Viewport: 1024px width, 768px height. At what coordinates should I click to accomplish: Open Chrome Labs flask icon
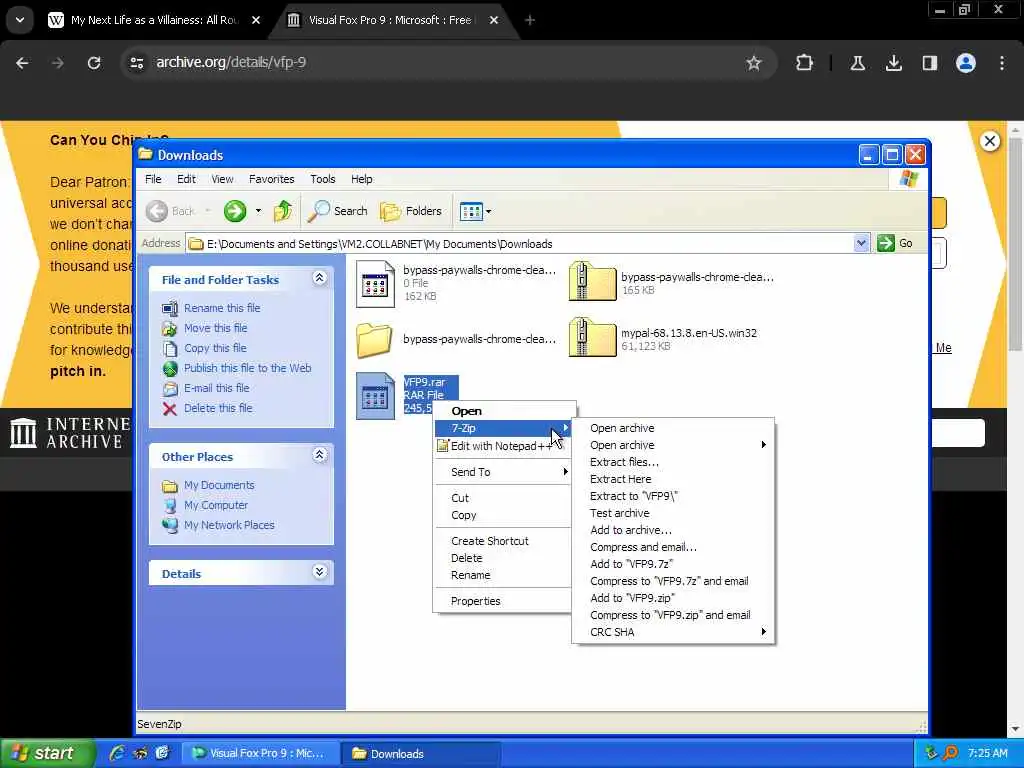point(857,63)
